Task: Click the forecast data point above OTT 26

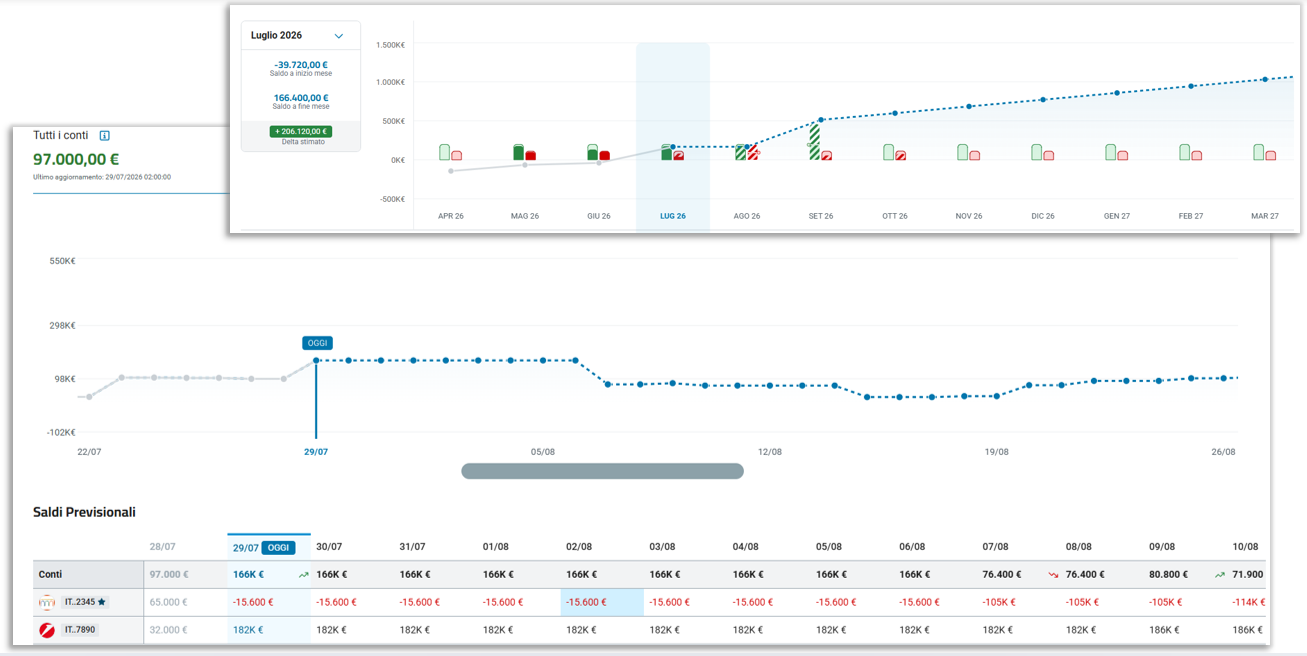Action: [x=895, y=113]
